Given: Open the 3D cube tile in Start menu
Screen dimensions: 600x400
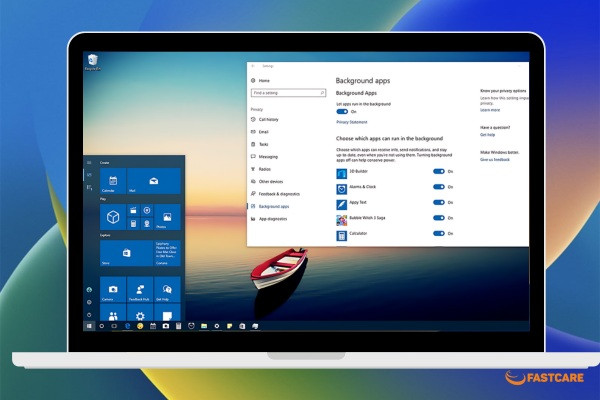Looking at the screenshot, I should (x=113, y=217).
